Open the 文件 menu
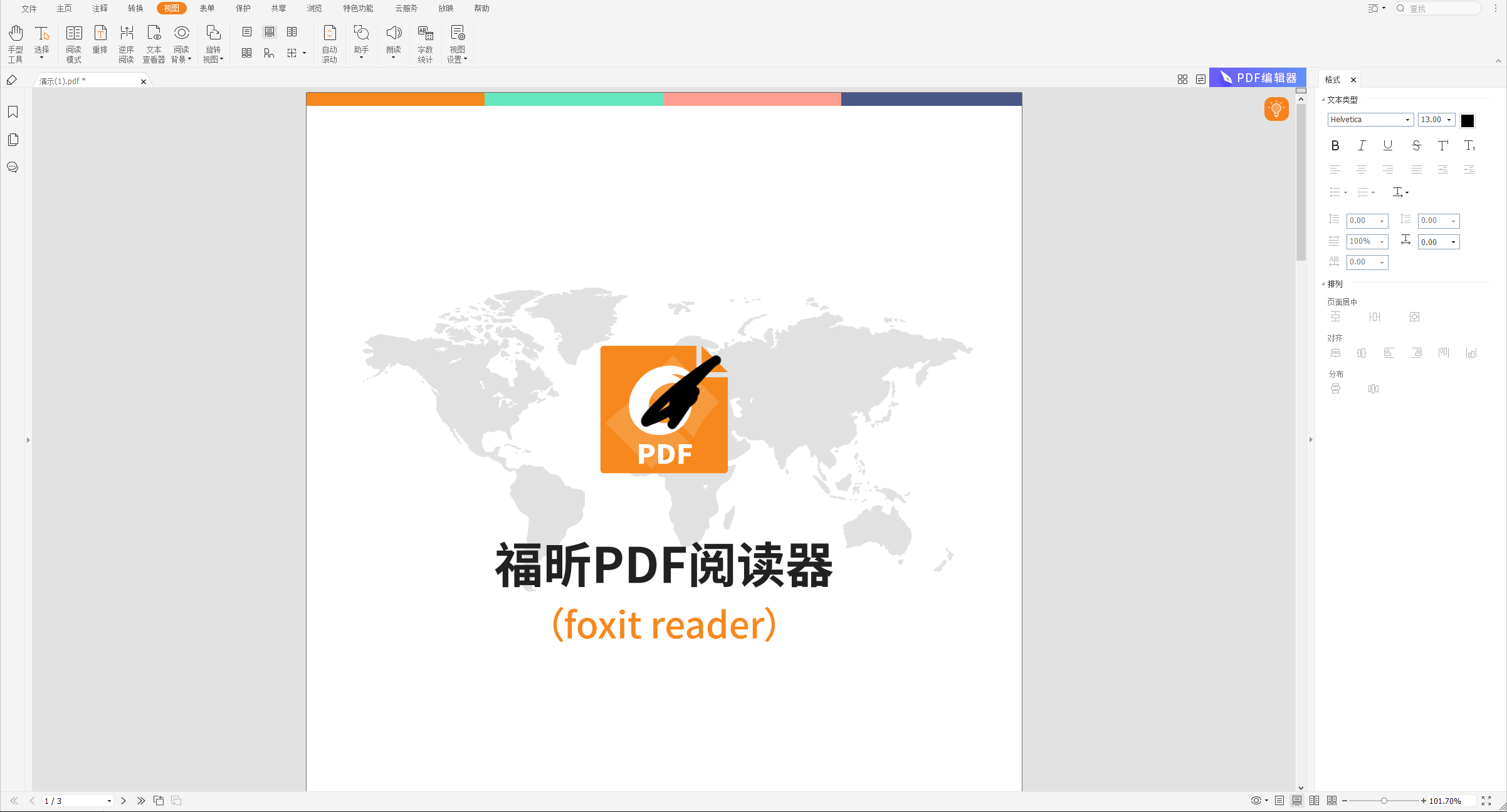 [28, 8]
